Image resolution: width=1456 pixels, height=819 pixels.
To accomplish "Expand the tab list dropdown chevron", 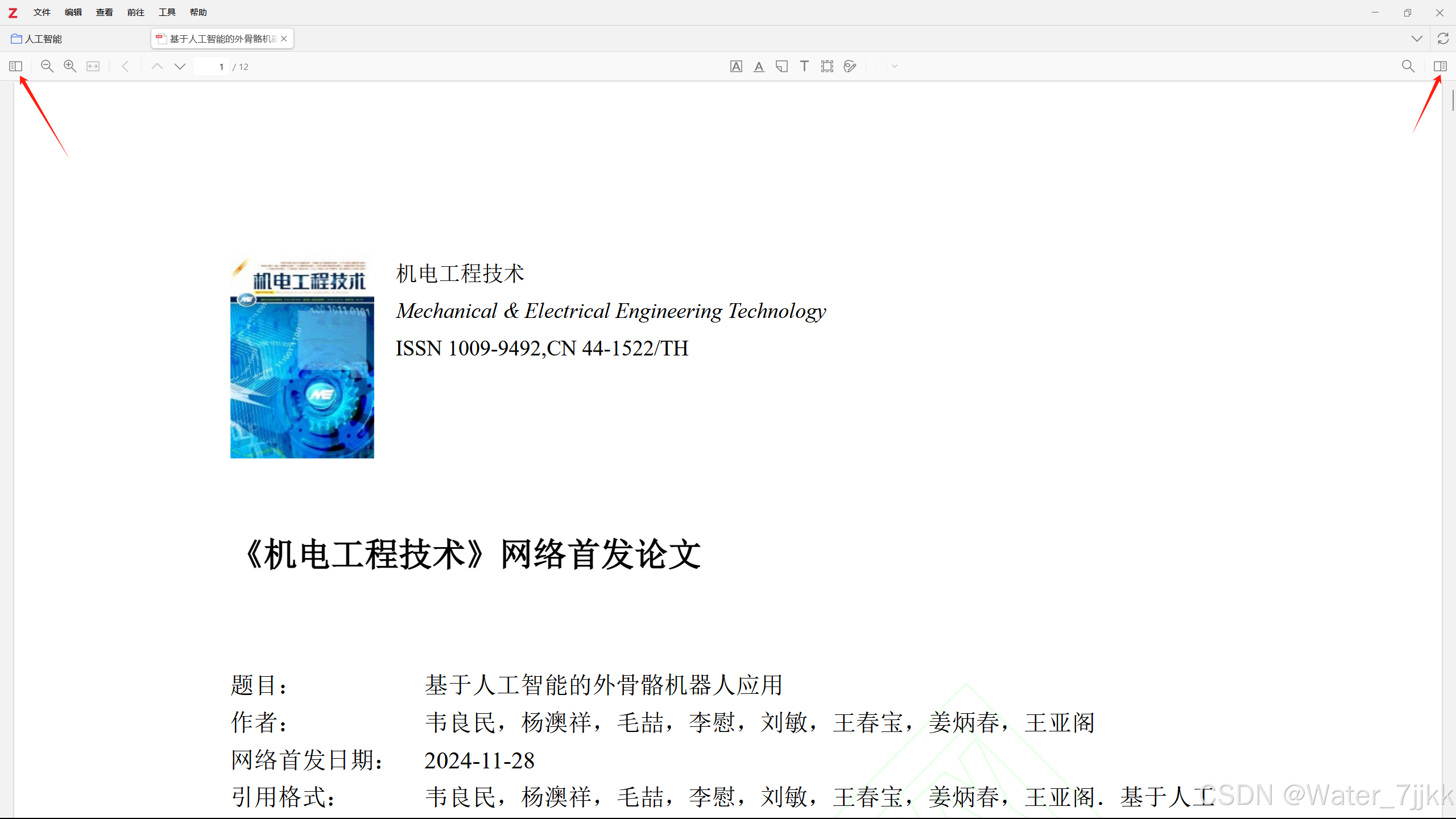I will click(1417, 39).
